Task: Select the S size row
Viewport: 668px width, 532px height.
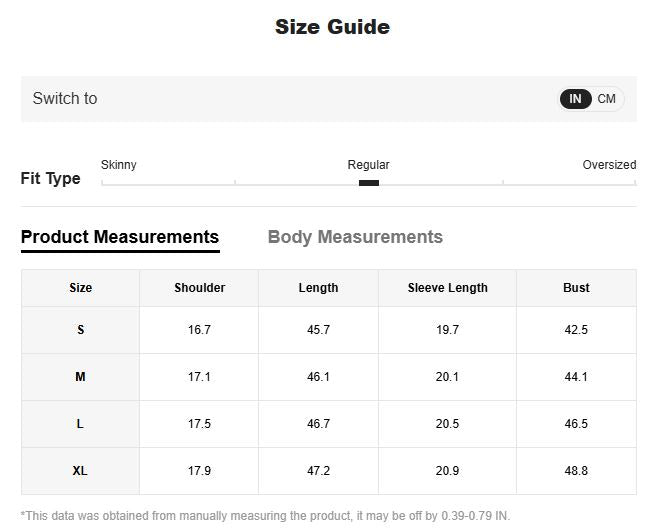Action: coord(329,330)
